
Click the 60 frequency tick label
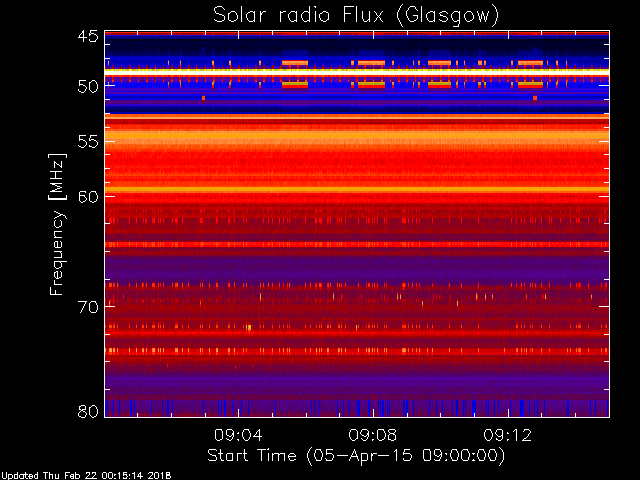click(88, 196)
